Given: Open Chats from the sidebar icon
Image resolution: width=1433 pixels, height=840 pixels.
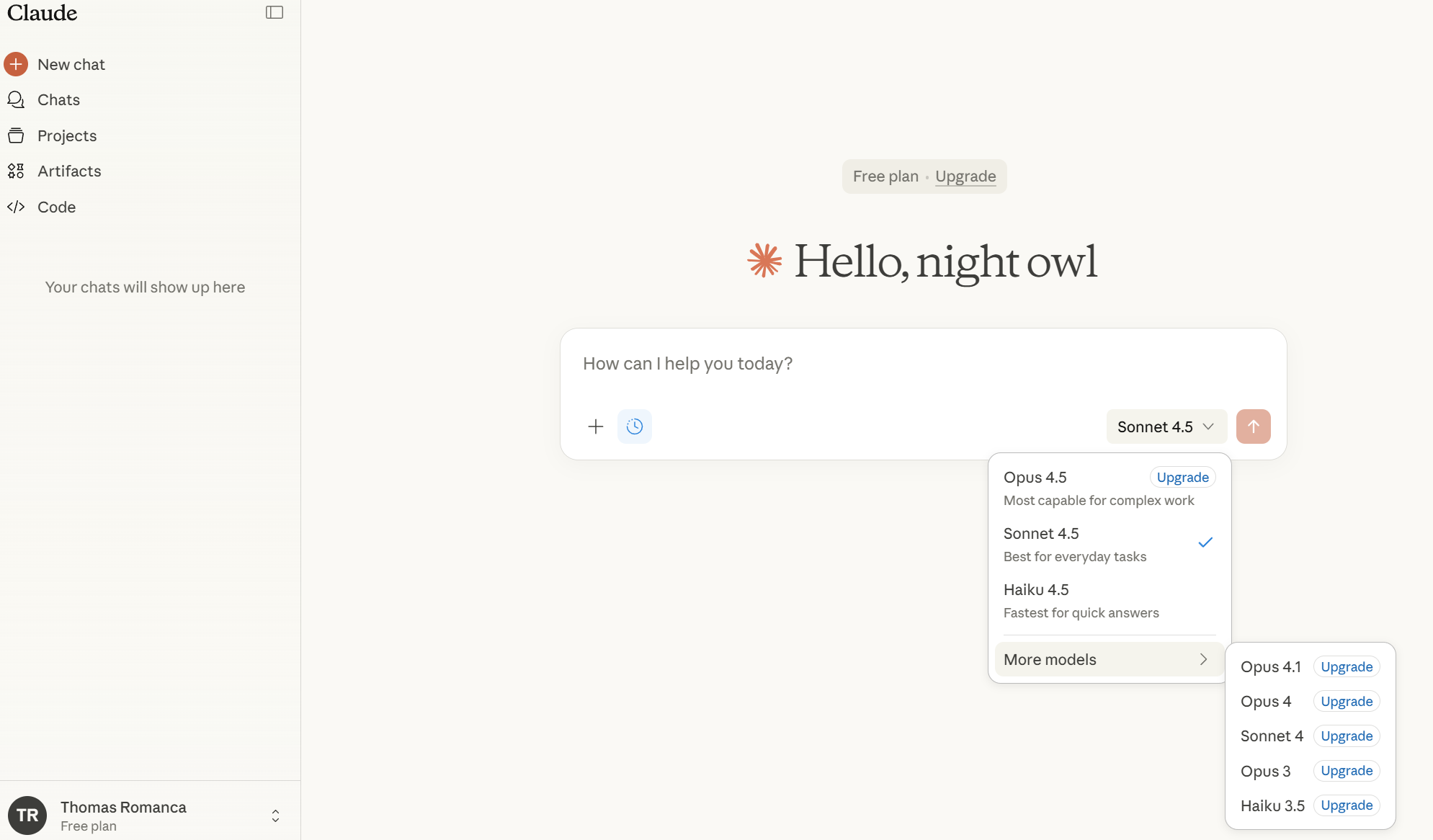Looking at the screenshot, I should click(16, 99).
